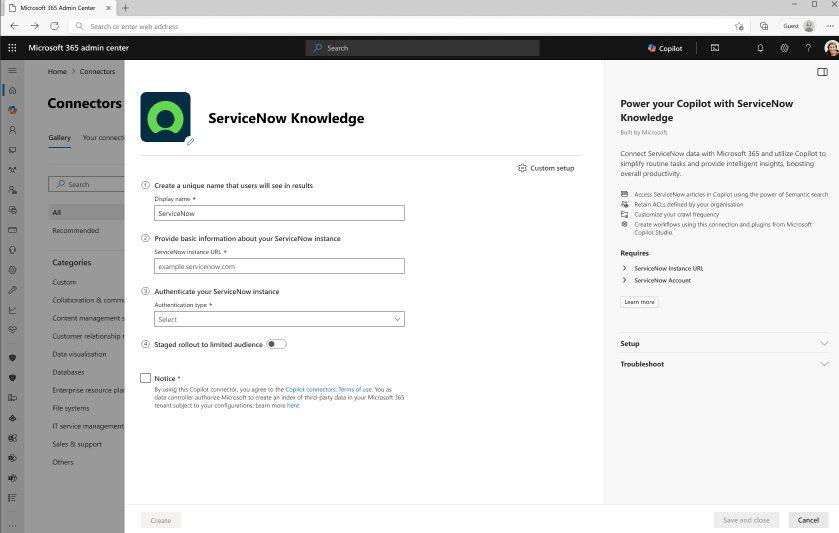The width and height of the screenshot is (839, 533).
Task: Open browser more options menu
Action: 830,26
